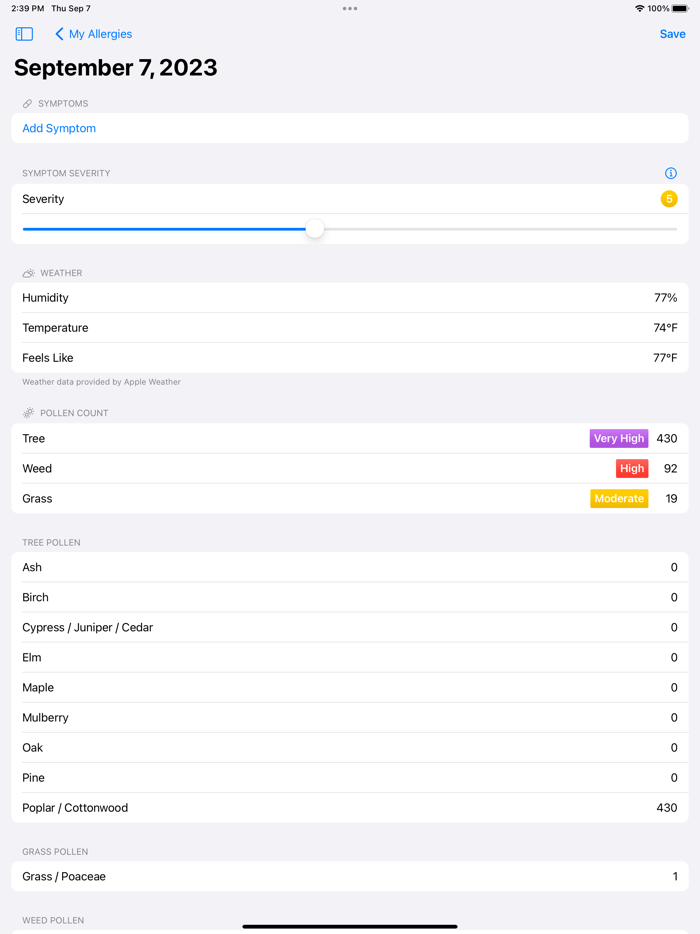Image resolution: width=700 pixels, height=934 pixels.
Task: Tap the Grass / Poaceae row
Action: 350,876
